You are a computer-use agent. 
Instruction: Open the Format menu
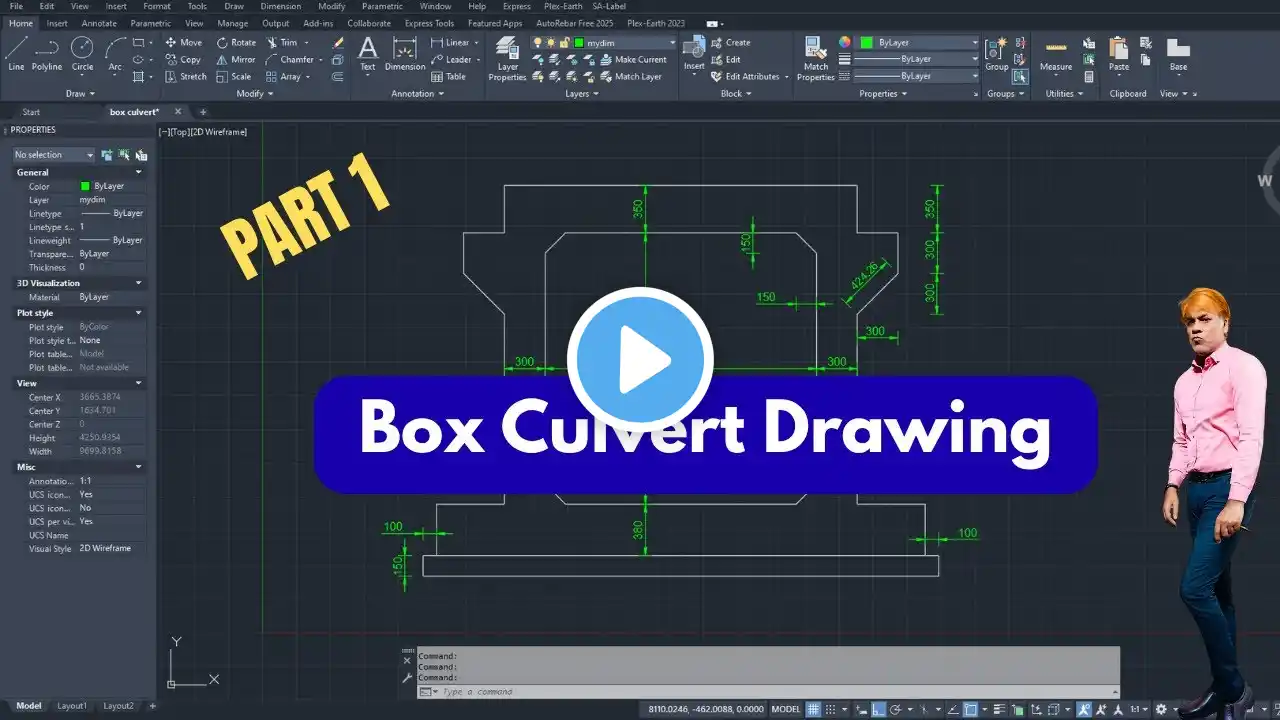157,6
